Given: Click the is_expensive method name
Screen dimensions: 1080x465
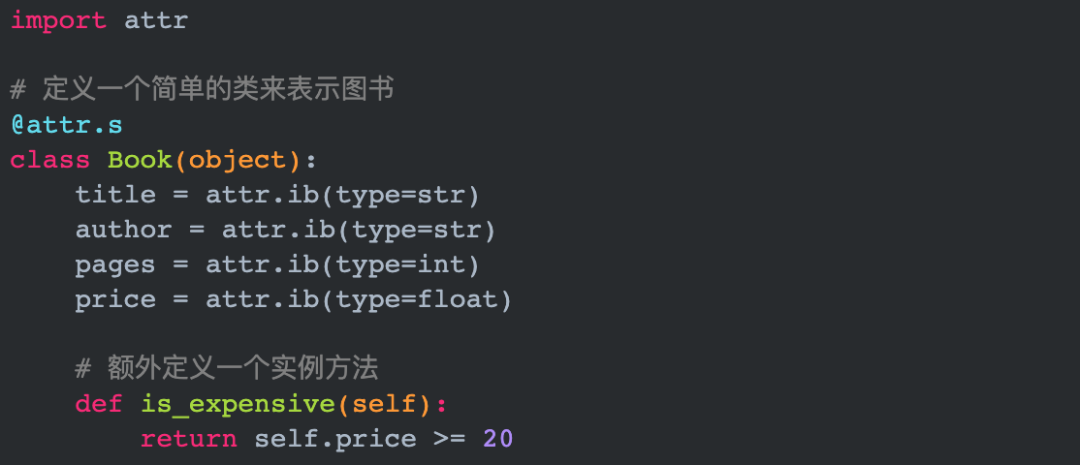Looking at the screenshot, I should (x=238, y=404).
